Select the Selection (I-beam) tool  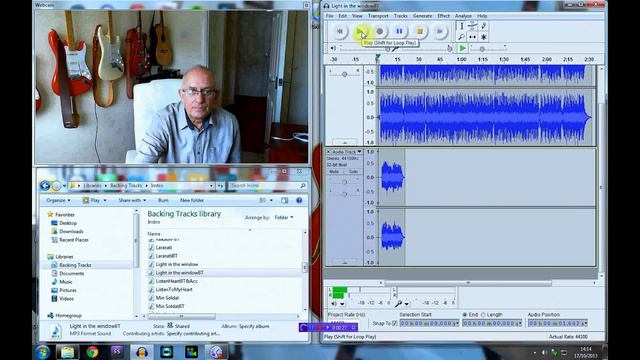462,26
